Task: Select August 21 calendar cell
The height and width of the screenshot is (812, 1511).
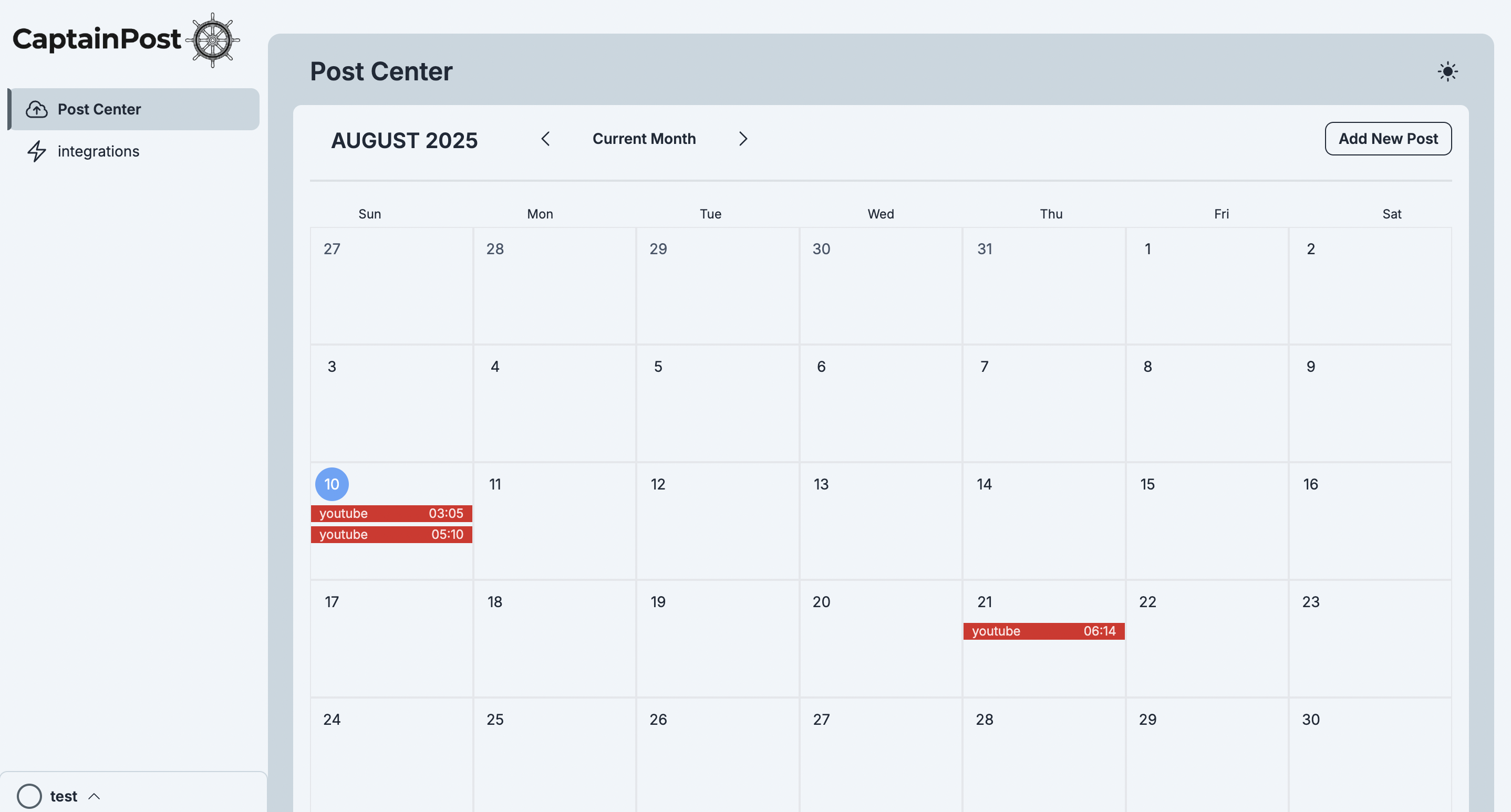Action: tap(1043, 639)
